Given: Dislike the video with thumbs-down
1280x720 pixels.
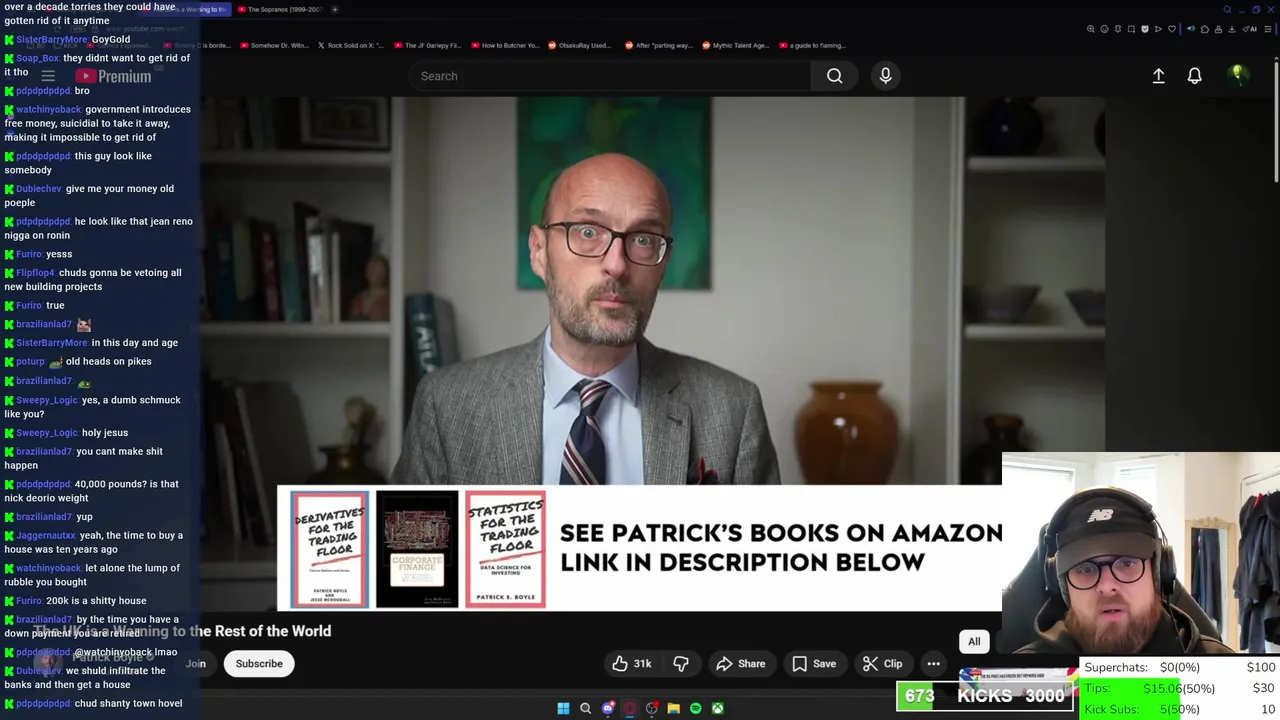Looking at the screenshot, I should (681, 664).
